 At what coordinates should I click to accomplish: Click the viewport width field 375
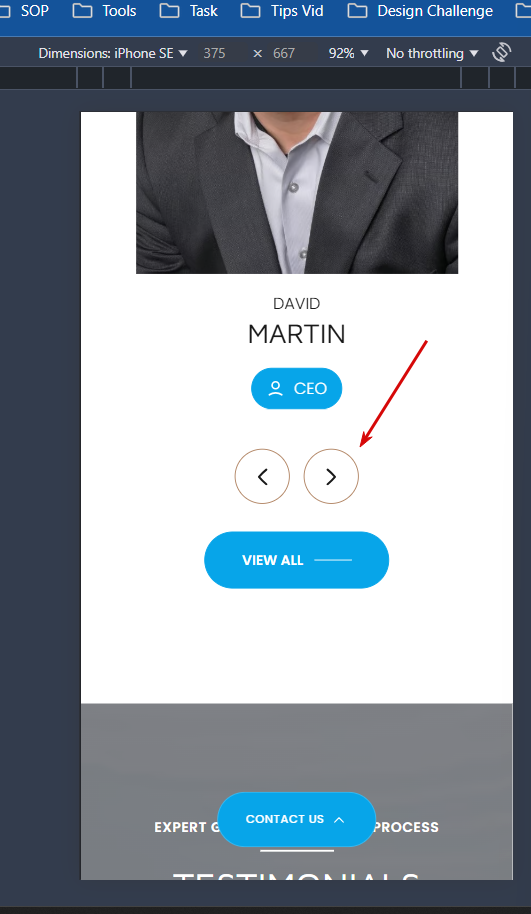(214, 53)
